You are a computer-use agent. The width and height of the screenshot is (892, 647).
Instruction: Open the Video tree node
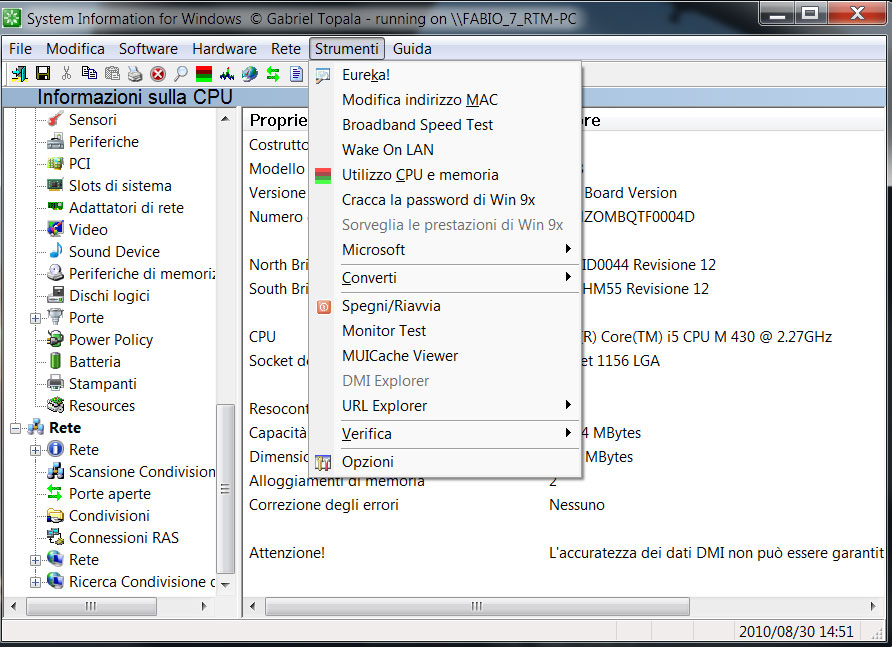point(88,230)
